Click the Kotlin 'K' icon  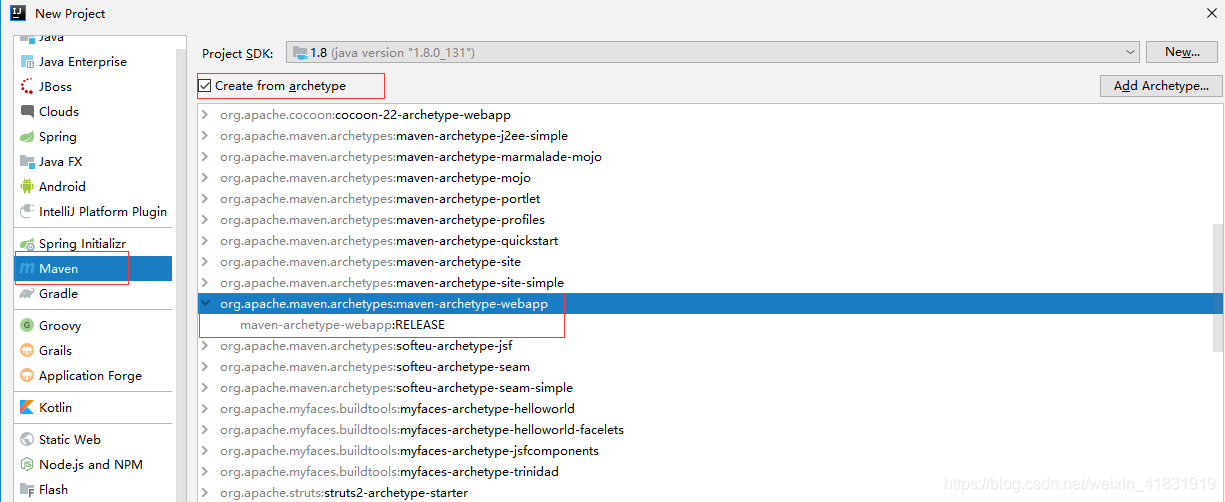tap(27, 408)
